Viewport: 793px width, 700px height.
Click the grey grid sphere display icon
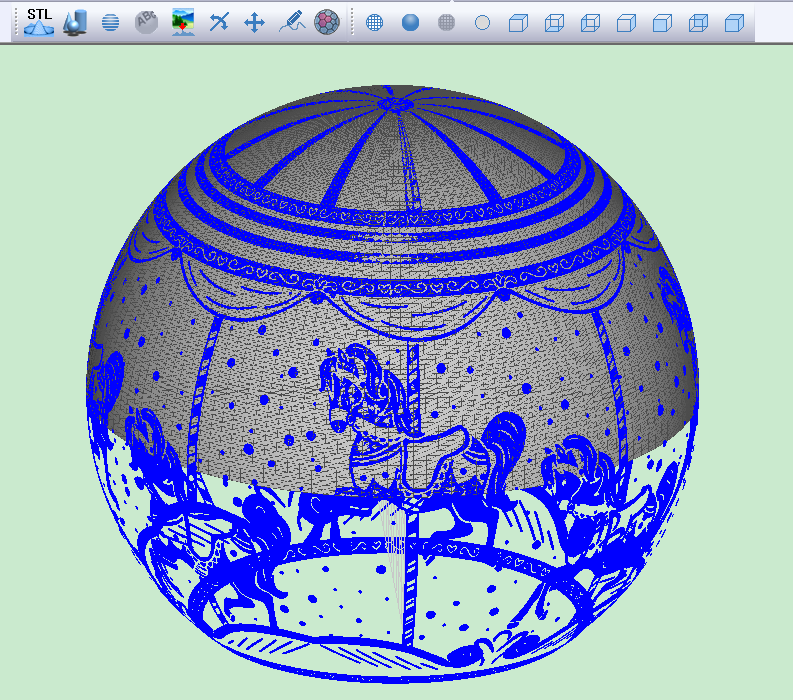[446, 23]
